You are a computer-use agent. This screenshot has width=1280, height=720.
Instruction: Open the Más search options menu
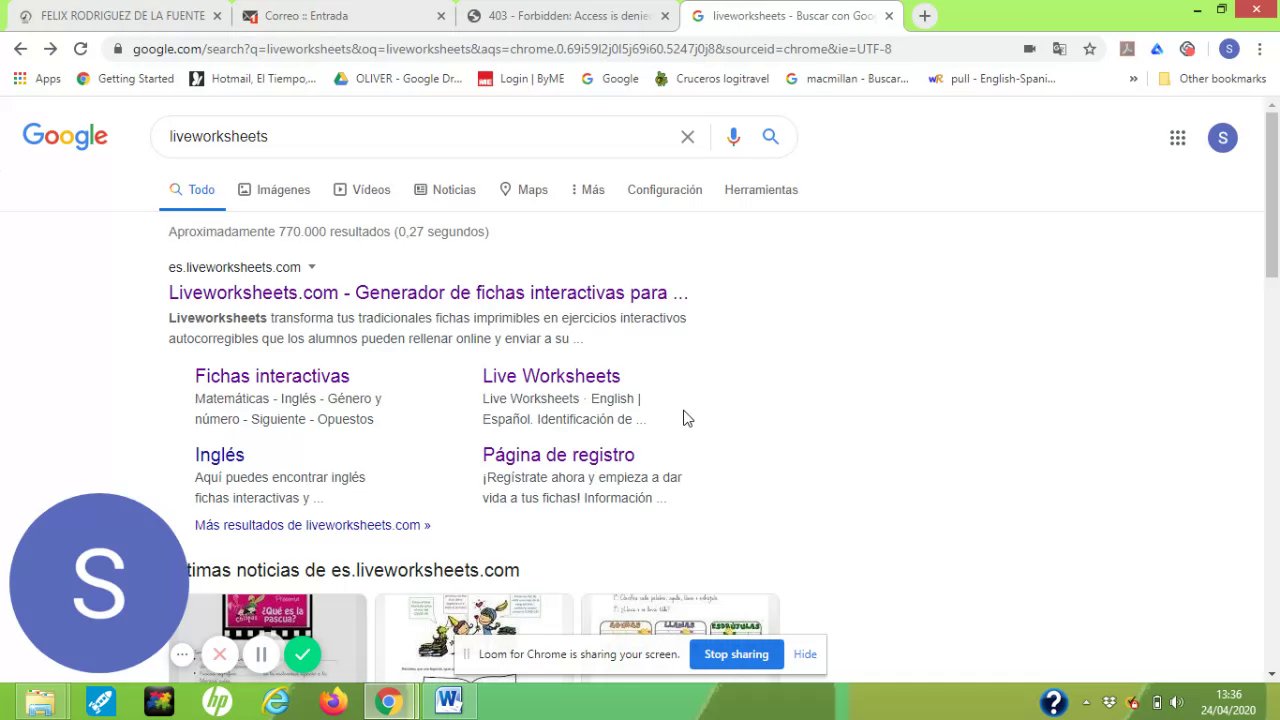(587, 190)
